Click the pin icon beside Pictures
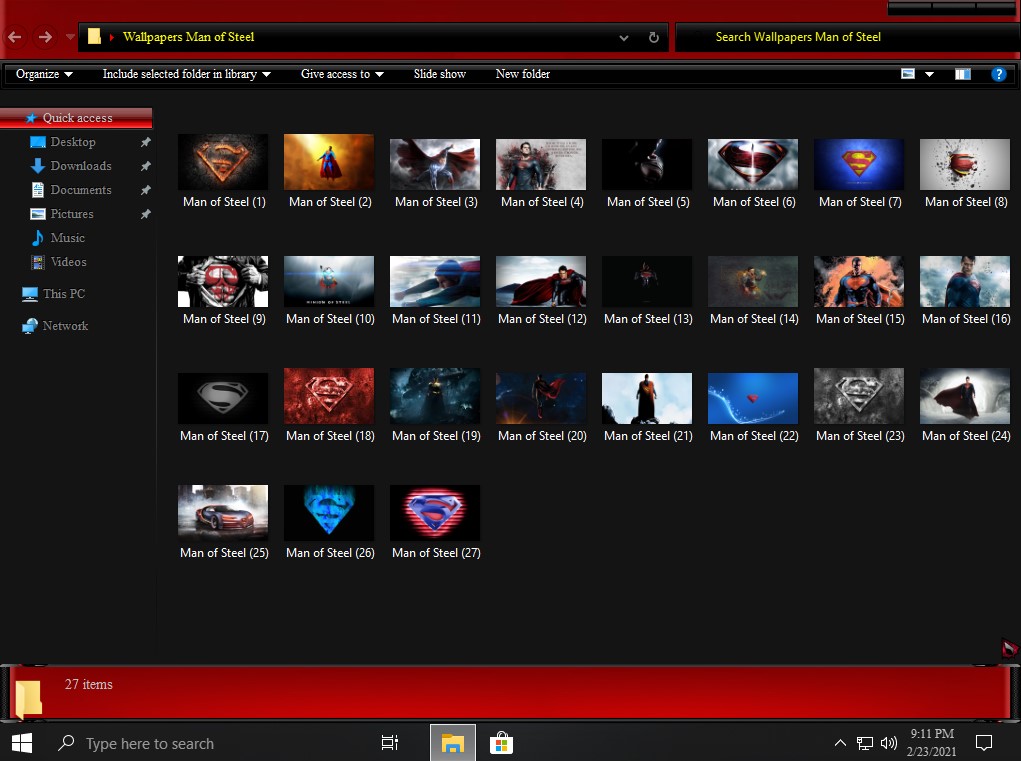This screenshot has height=761, width=1021. click(145, 214)
